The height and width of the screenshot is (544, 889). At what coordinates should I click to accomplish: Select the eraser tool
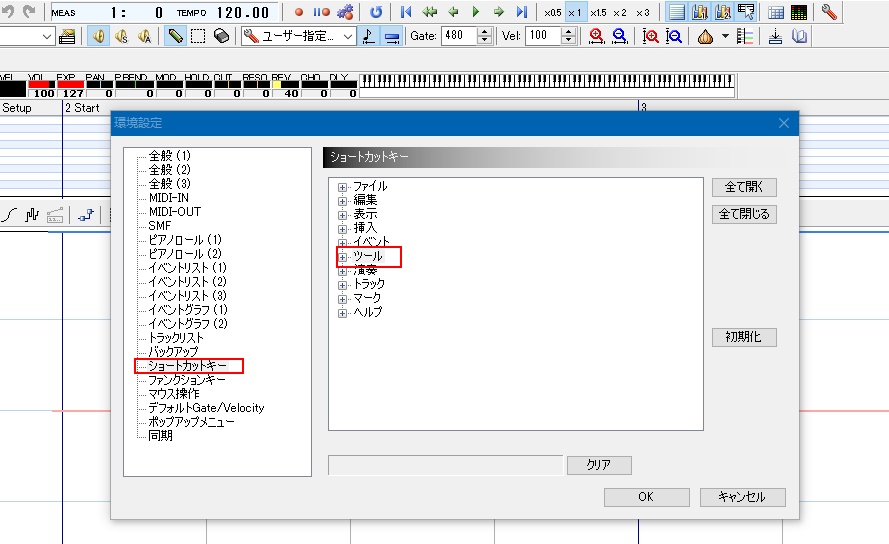(221, 36)
